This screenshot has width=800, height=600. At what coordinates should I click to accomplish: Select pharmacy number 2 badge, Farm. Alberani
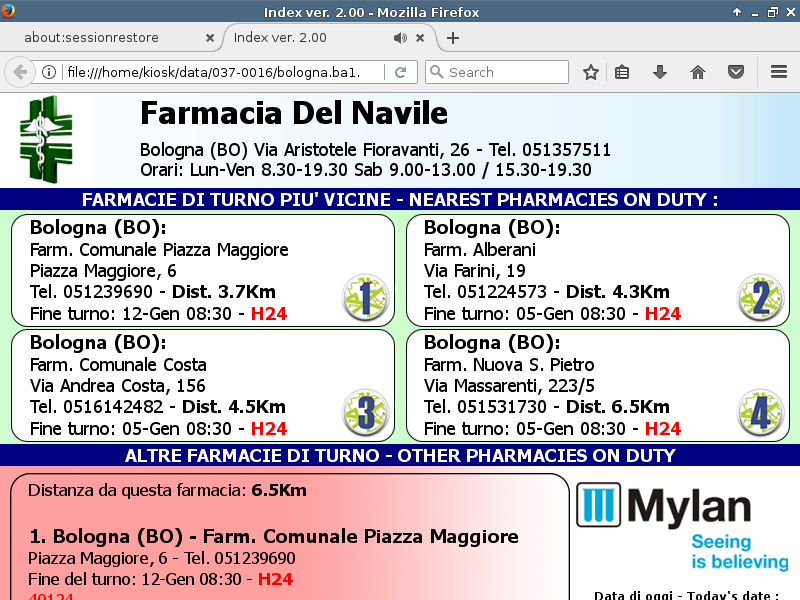(x=760, y=297)
